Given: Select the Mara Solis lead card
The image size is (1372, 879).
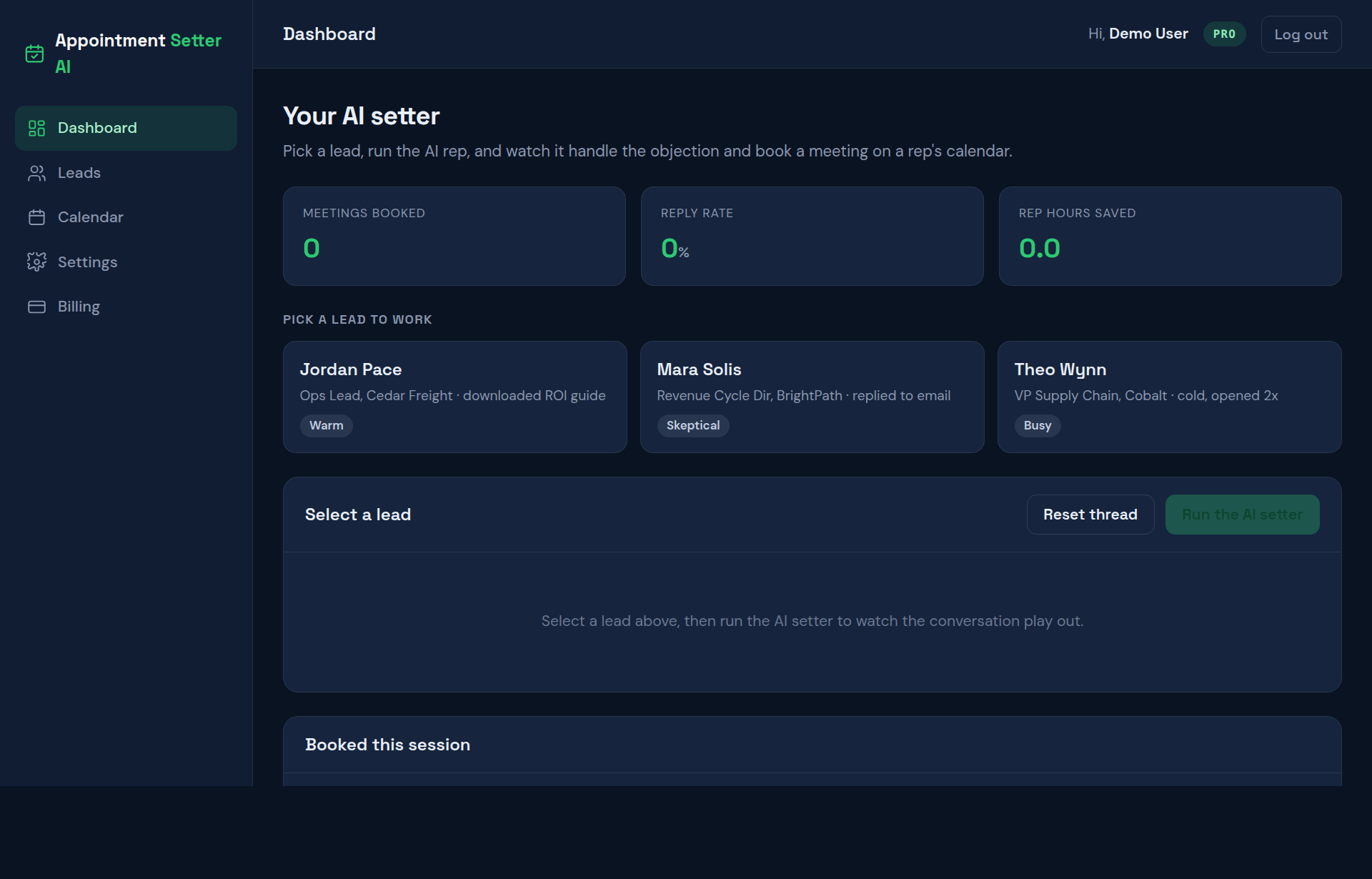Looking at the screenshot, I should click(x=812, y=397).
